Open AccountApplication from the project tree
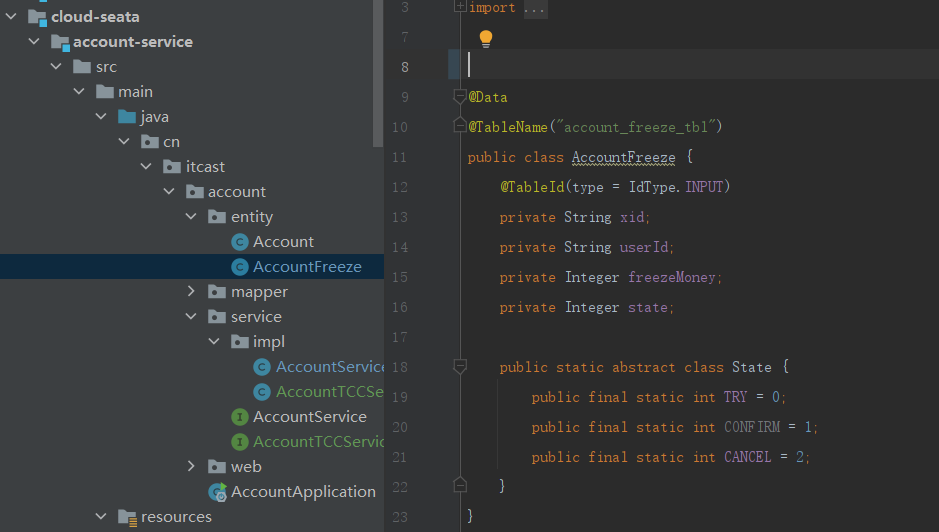Viewport: 939px width, 532px height. [303, 492]
